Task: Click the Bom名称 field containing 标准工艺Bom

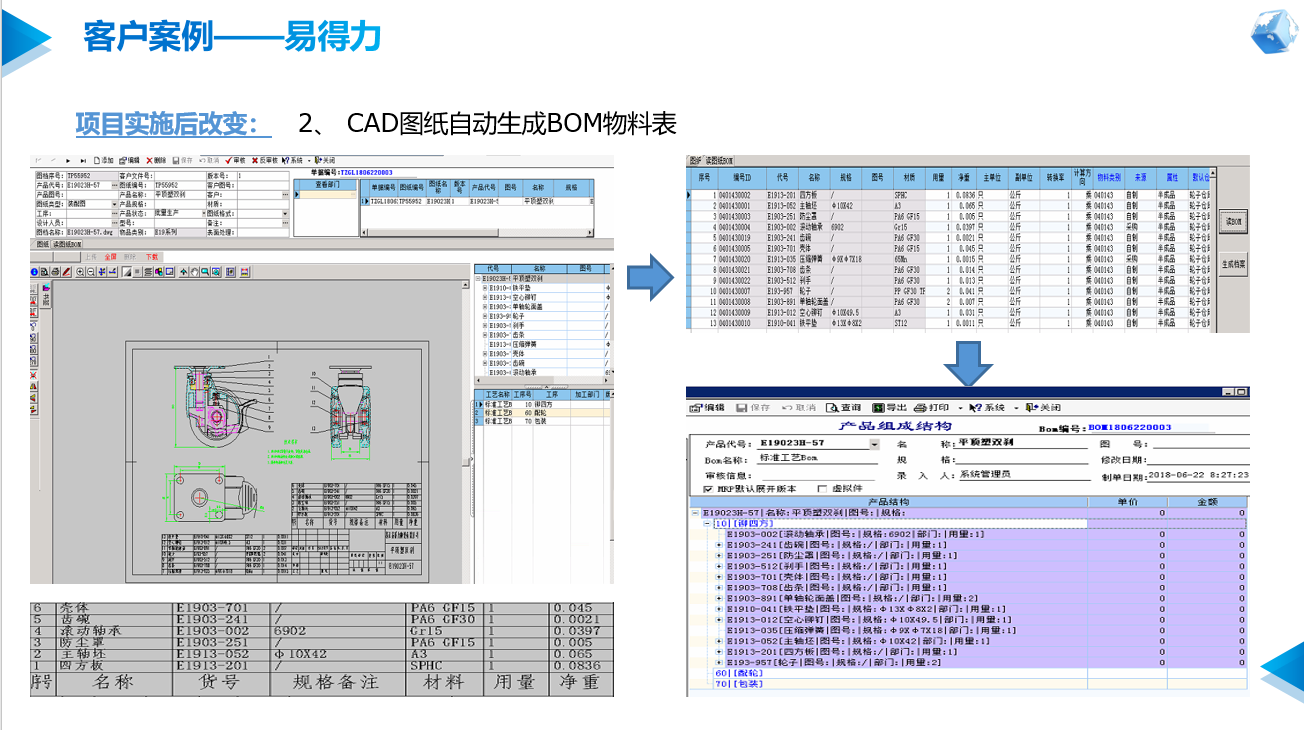Action: 816,458
